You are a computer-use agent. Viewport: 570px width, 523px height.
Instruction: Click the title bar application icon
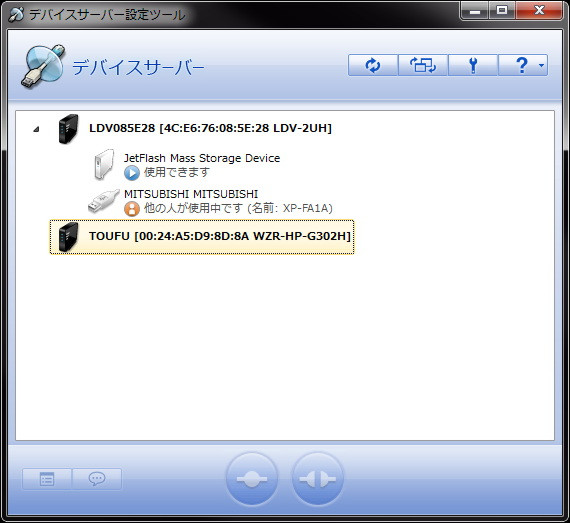tap(16, 15)
